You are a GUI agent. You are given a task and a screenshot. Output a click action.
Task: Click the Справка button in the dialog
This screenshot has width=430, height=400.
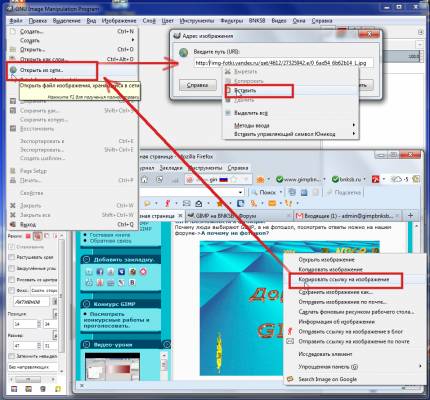tap(198, 85)
